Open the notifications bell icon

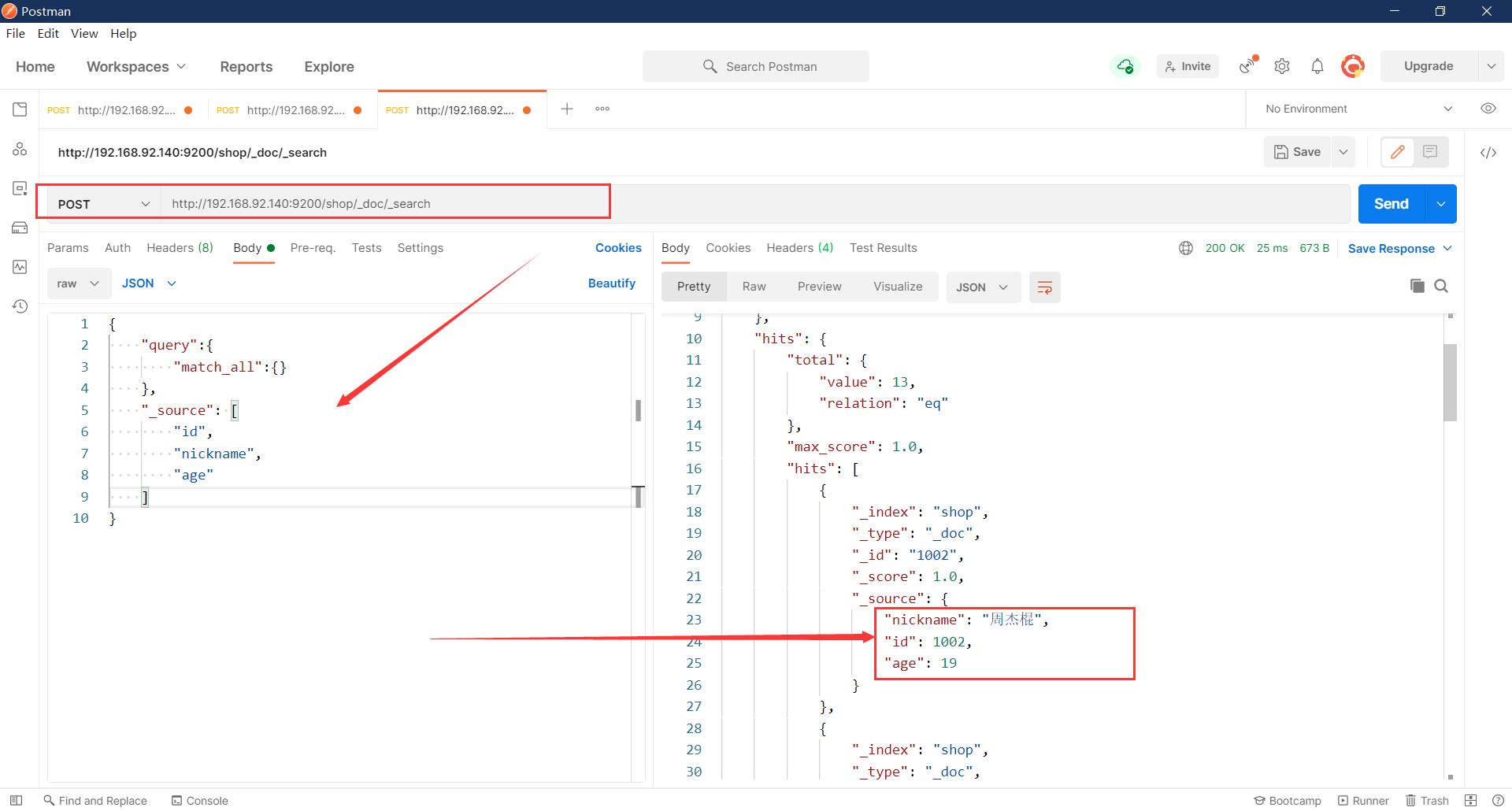pyautogui.click(x=1317, y=66)
